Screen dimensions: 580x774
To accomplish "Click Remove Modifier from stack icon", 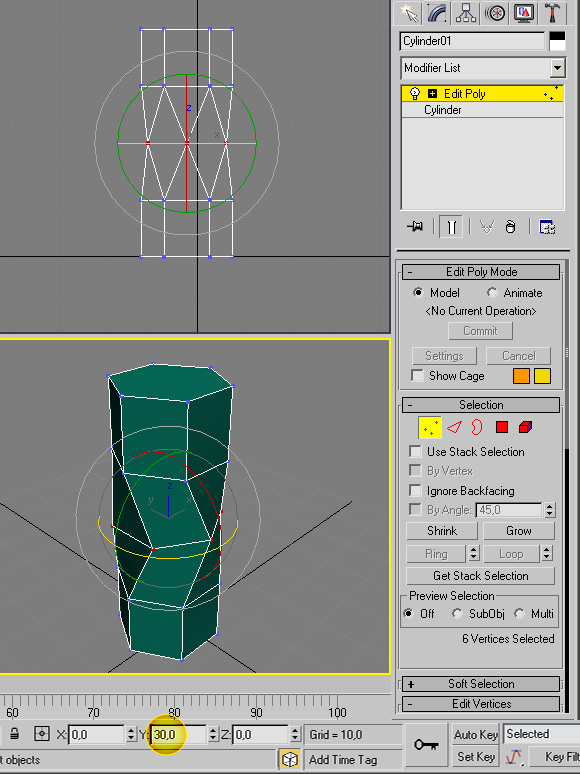I will tap(510, 227).
